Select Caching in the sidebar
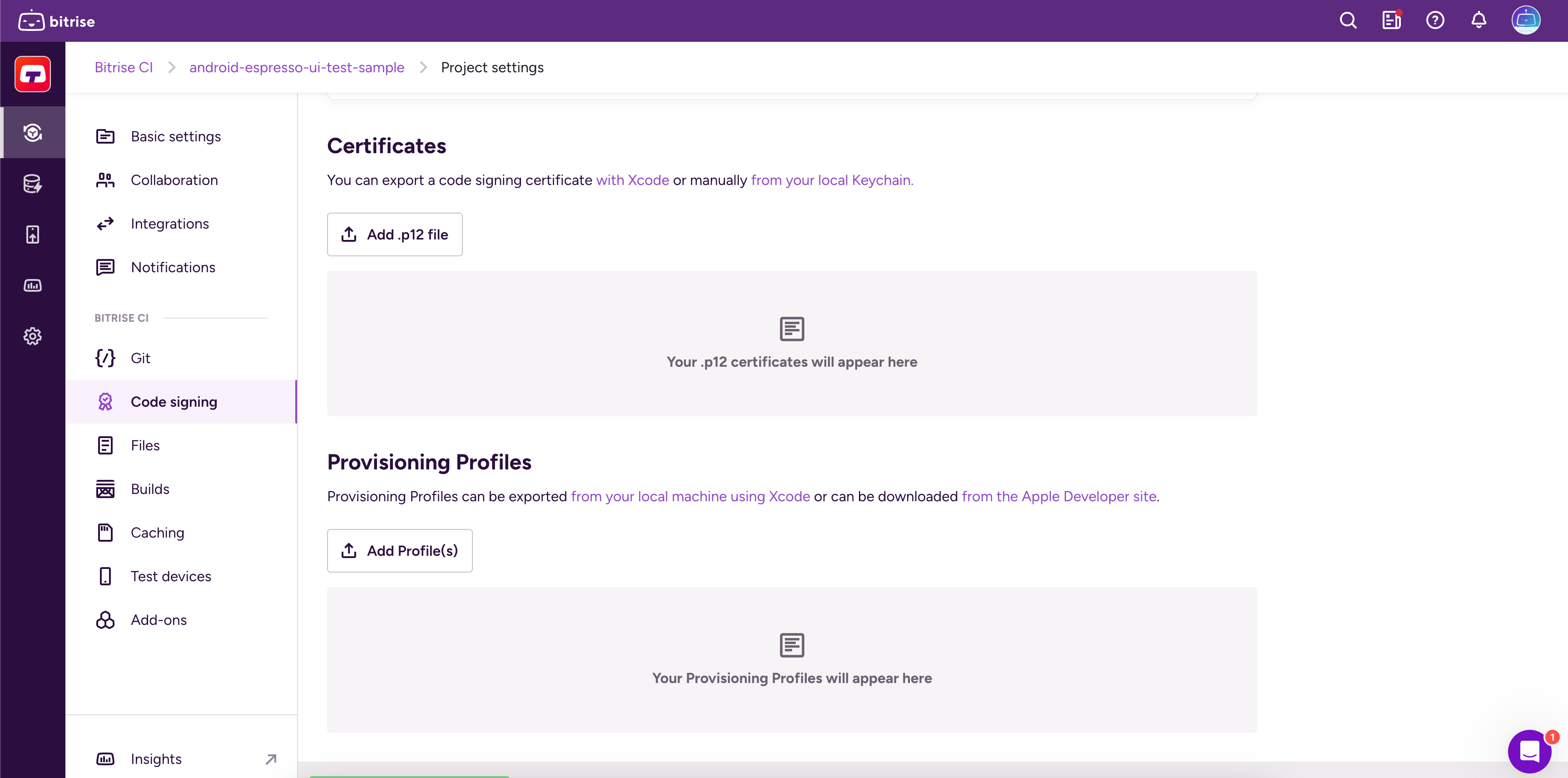Viewport: 1568px width, 778px height. point(157,533)
